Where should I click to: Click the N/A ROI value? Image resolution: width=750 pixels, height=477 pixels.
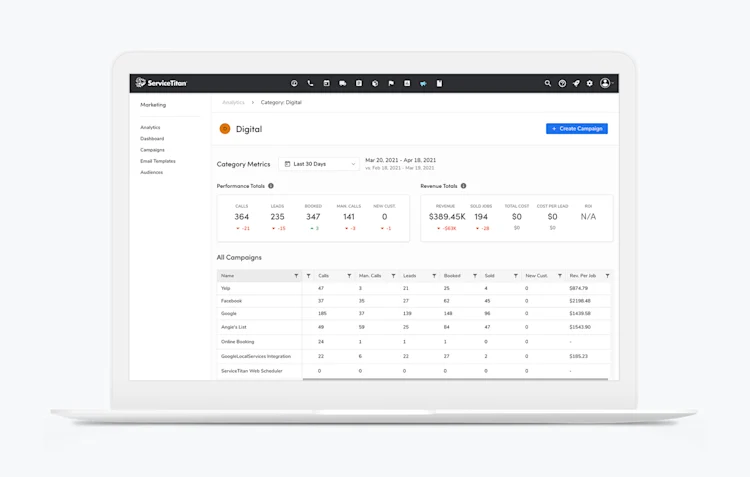click(588, 217)
